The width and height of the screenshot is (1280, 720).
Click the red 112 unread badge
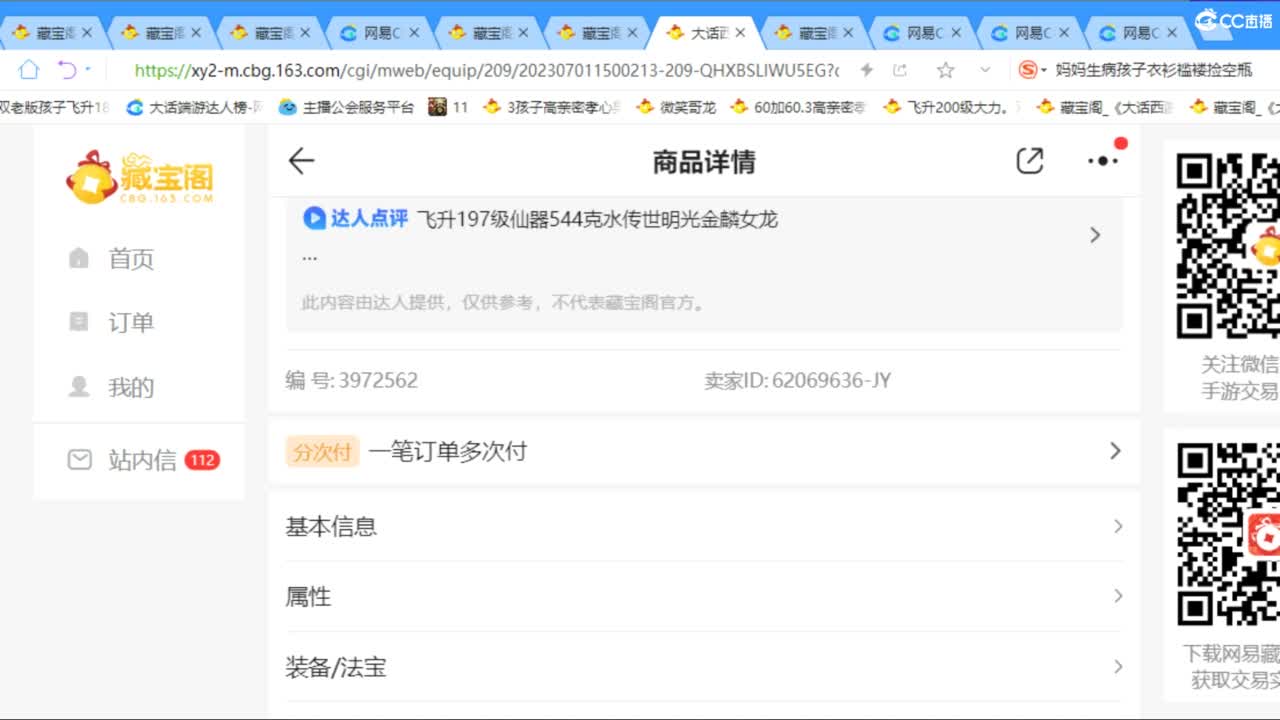202,460
